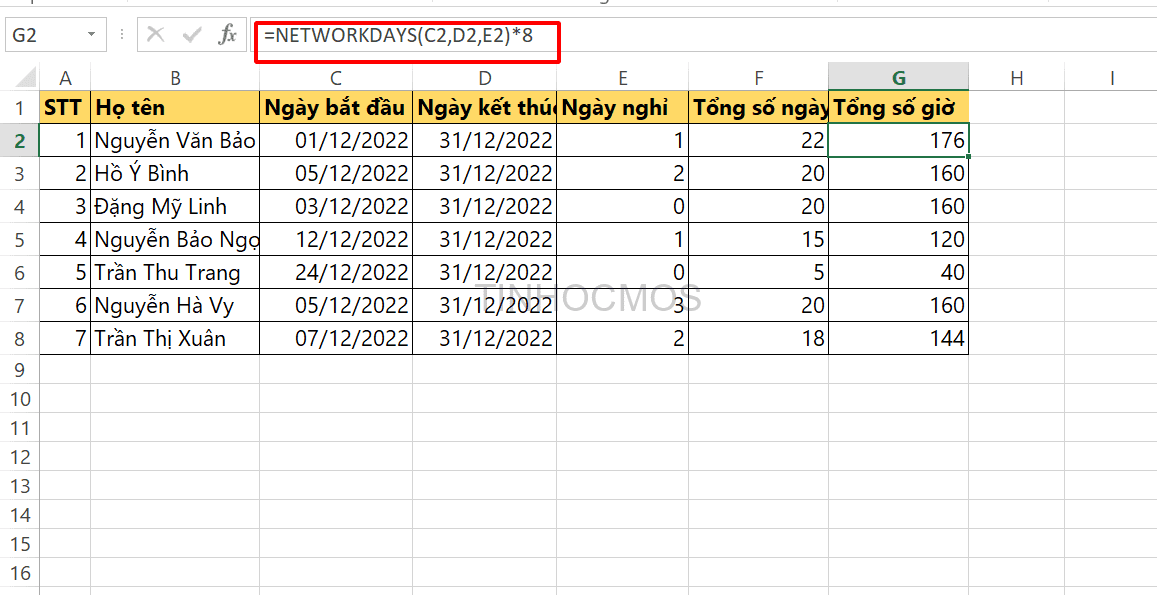Click the 'Tổng số ngày' header cell

tap(759, 107)
